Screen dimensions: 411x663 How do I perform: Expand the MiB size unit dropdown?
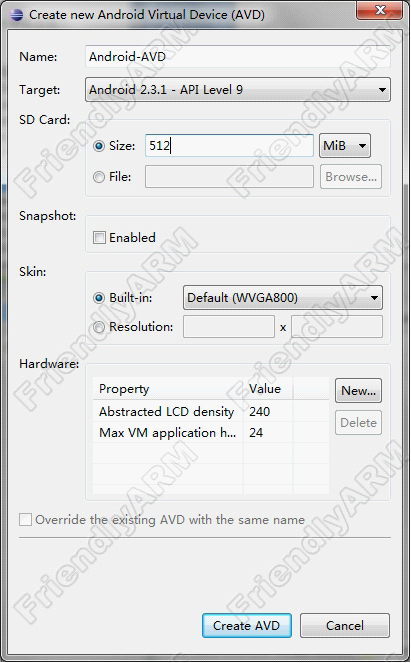(345, 146)
